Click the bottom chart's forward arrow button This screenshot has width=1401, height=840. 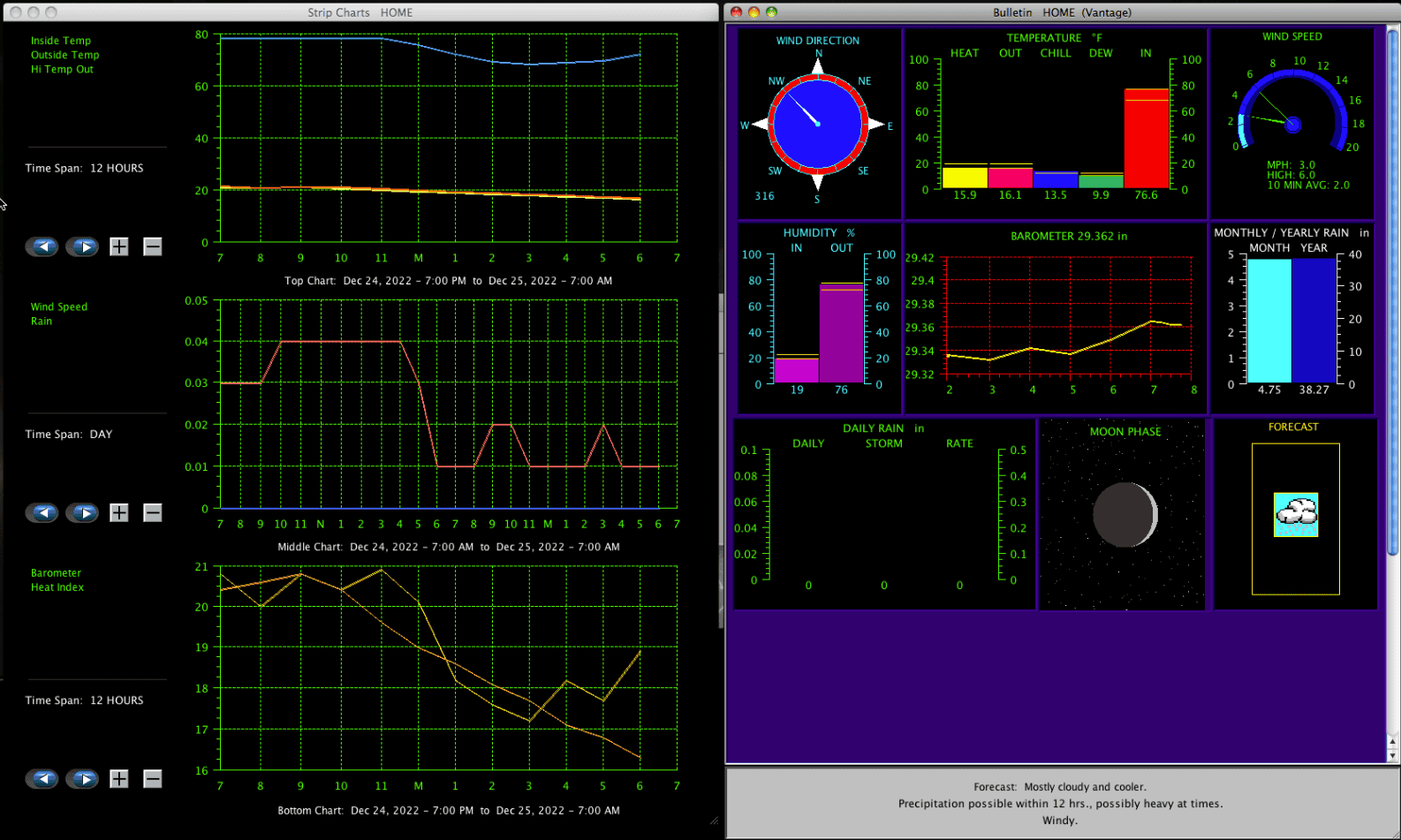pyautogui.click(x=83, y=778)
